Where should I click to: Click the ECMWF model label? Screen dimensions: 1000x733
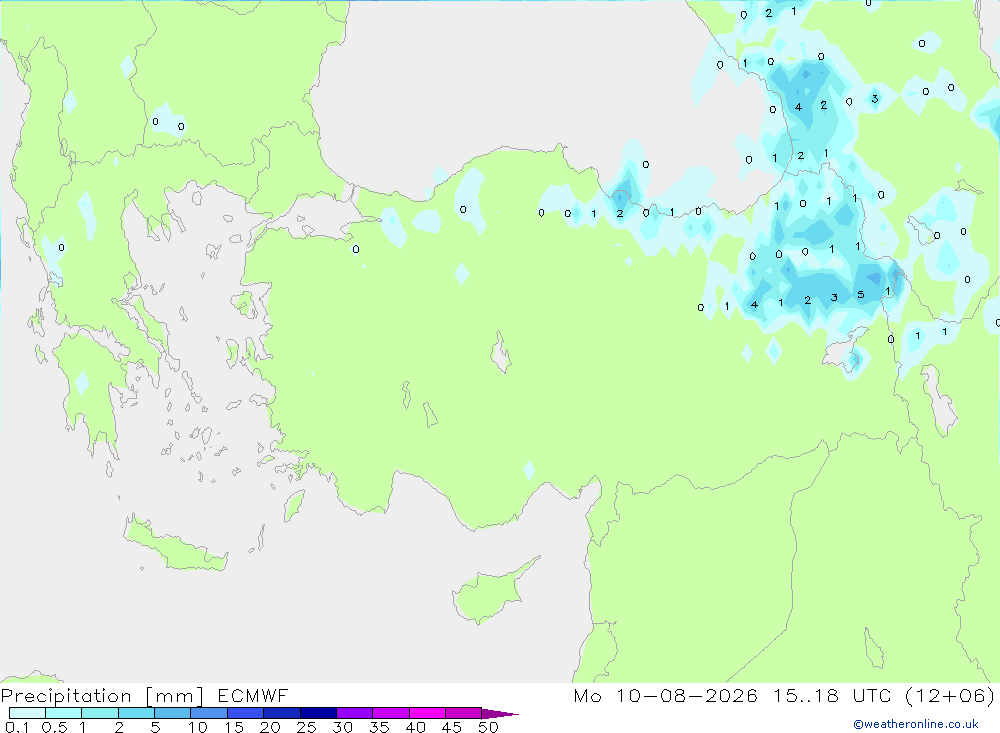[x=253, y=695]
